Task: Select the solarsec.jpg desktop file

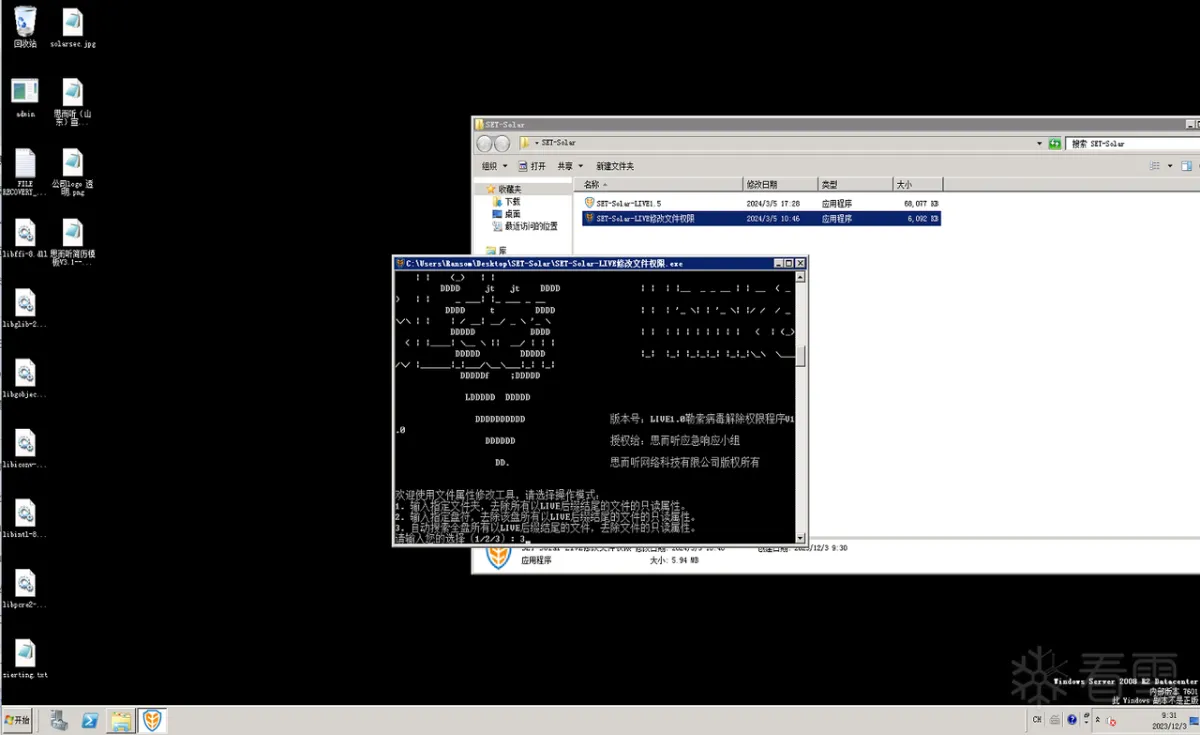Action: pyautogui.click(x=72, y=28)
